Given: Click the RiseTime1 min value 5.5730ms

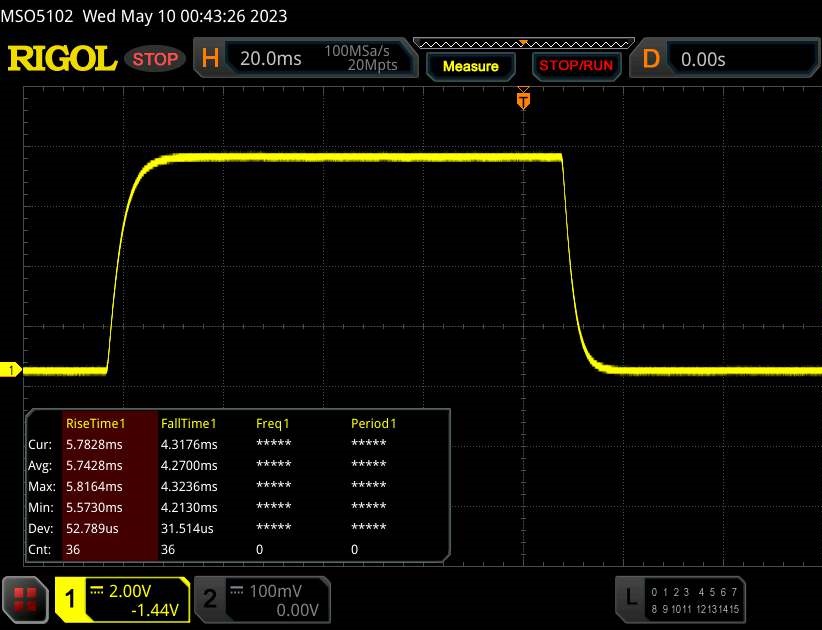Looking at the screenshot, I should click(x=94, y=507).
